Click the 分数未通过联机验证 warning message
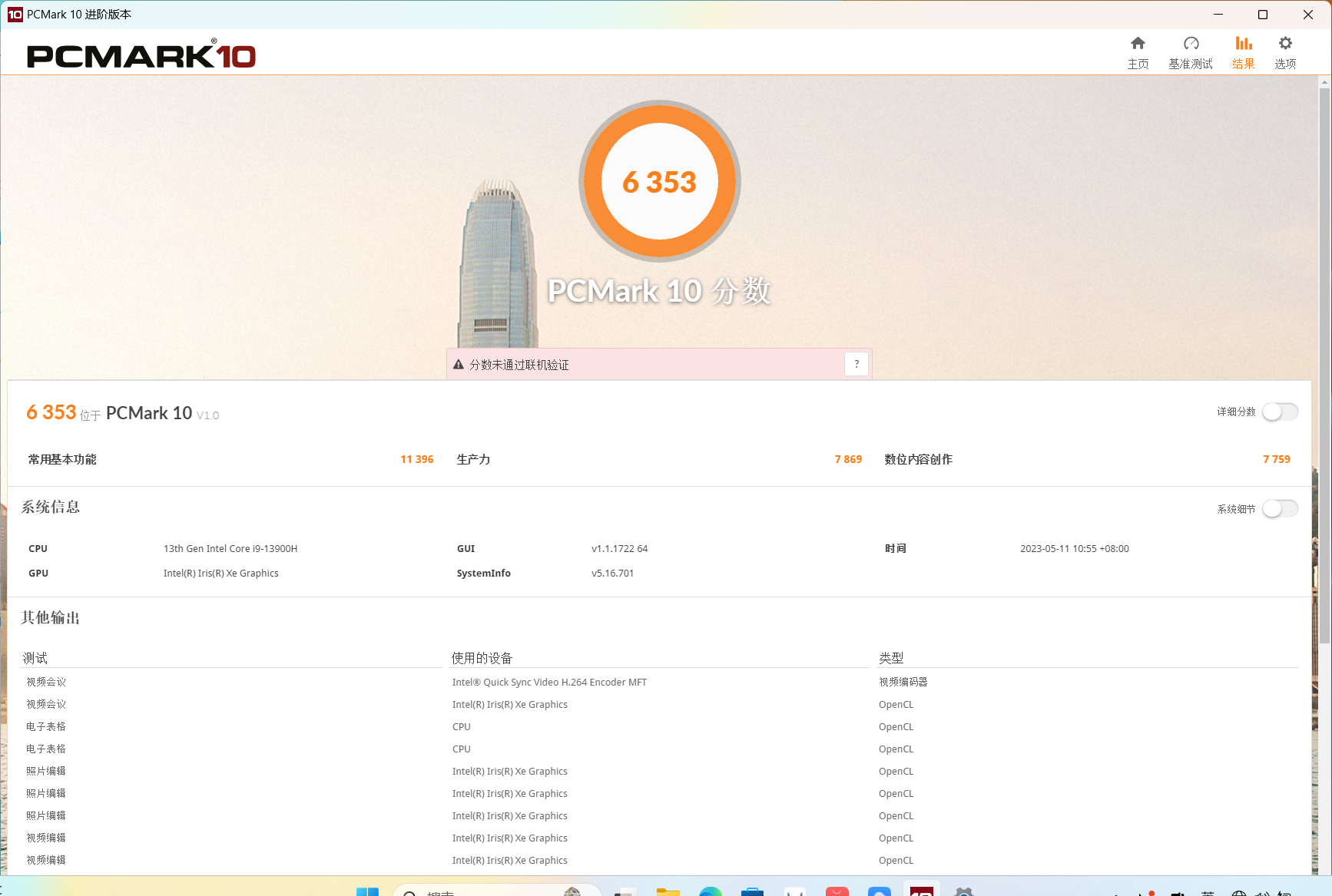The image size is (1332, 896). (519, 365)
